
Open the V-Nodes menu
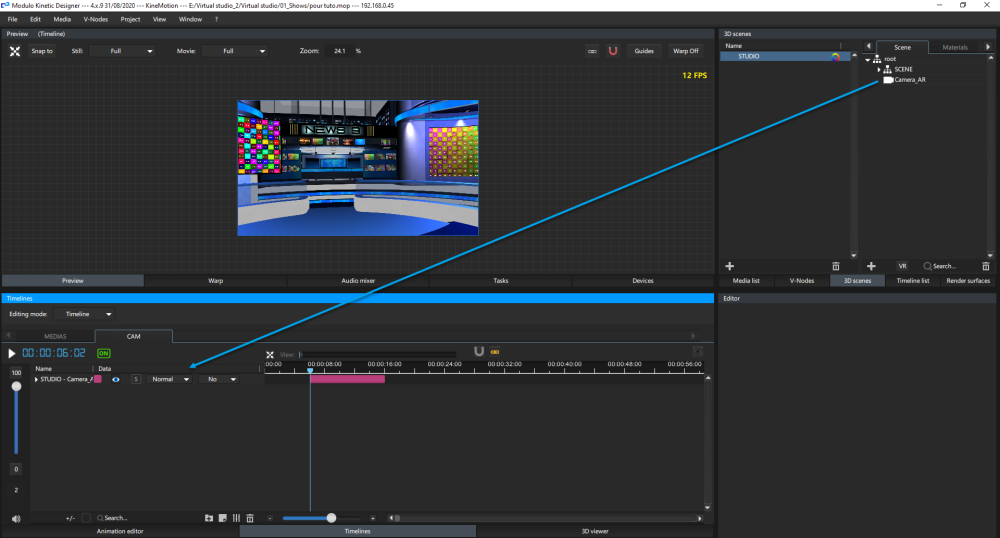[x=96, y=19]
